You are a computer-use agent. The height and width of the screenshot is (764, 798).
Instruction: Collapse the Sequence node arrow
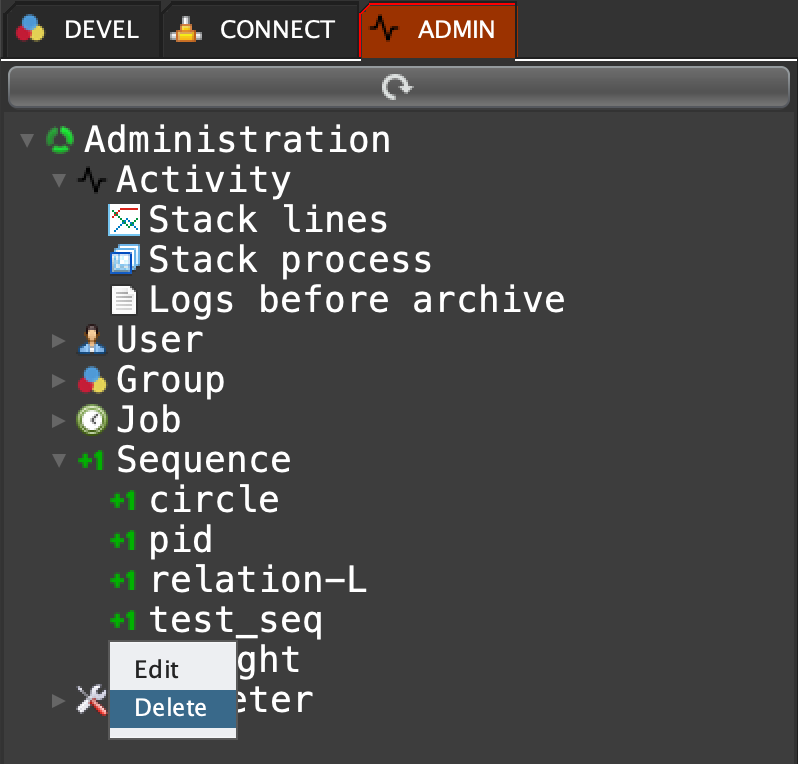tap(59, 460)
